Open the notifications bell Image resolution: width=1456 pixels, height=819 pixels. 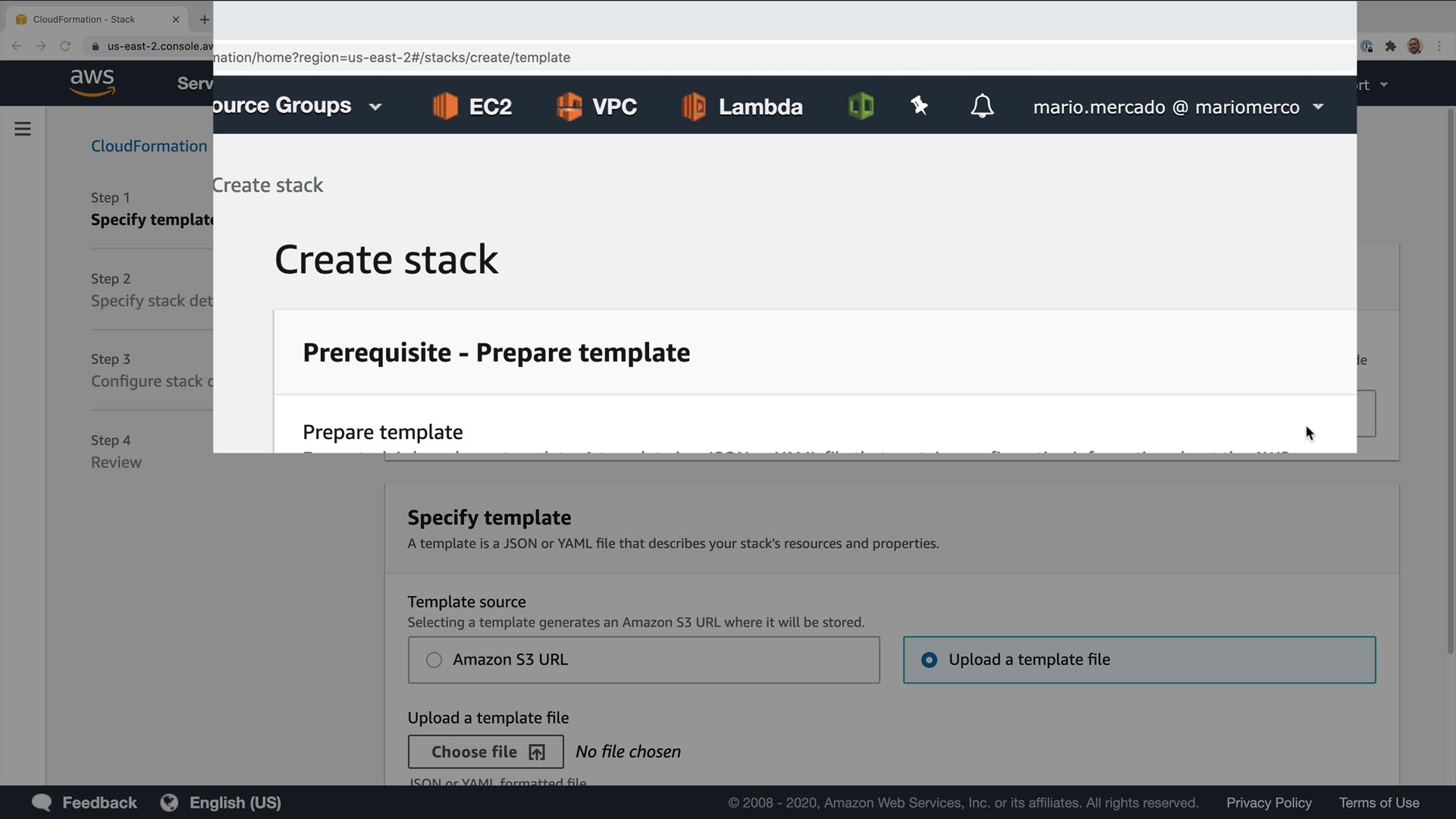point(982,106)
